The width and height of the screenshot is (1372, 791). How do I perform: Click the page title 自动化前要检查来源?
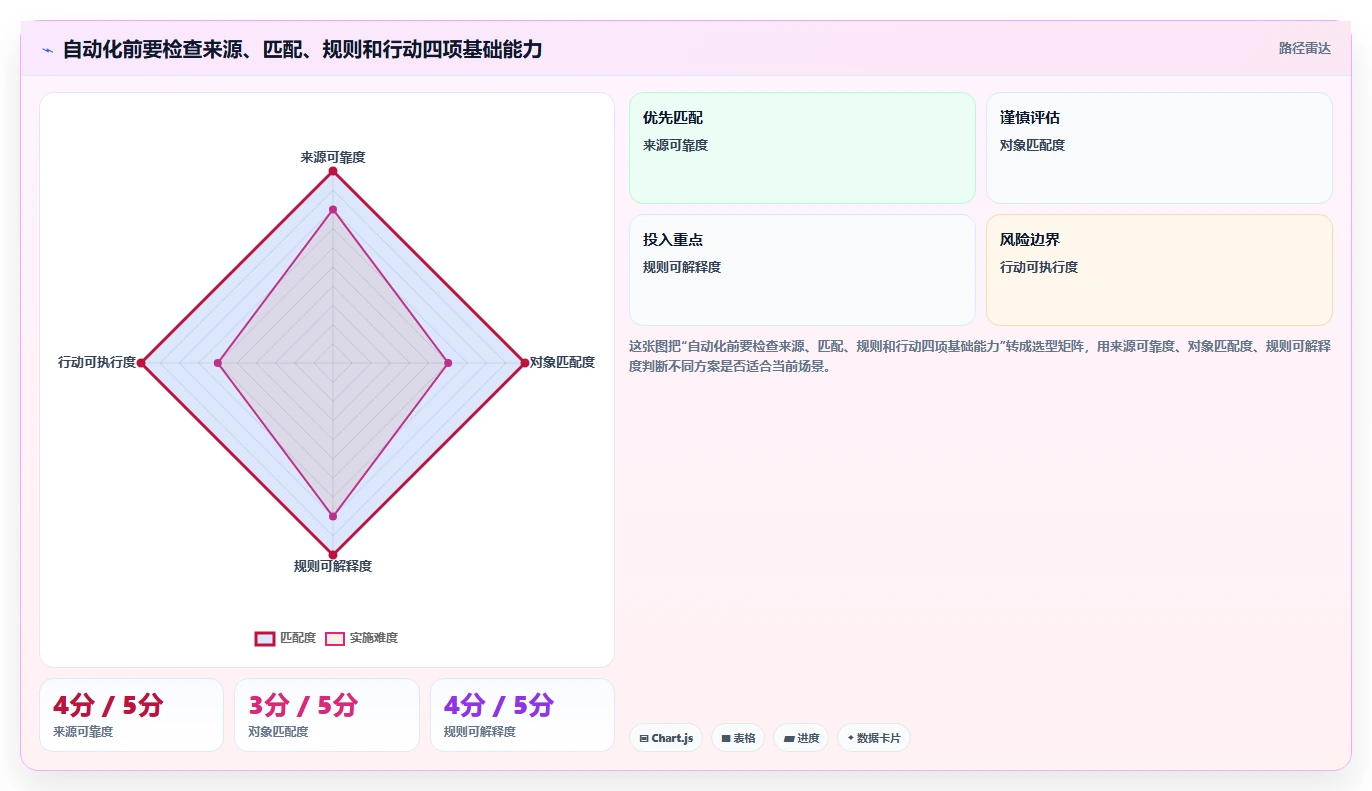(302, 49)
